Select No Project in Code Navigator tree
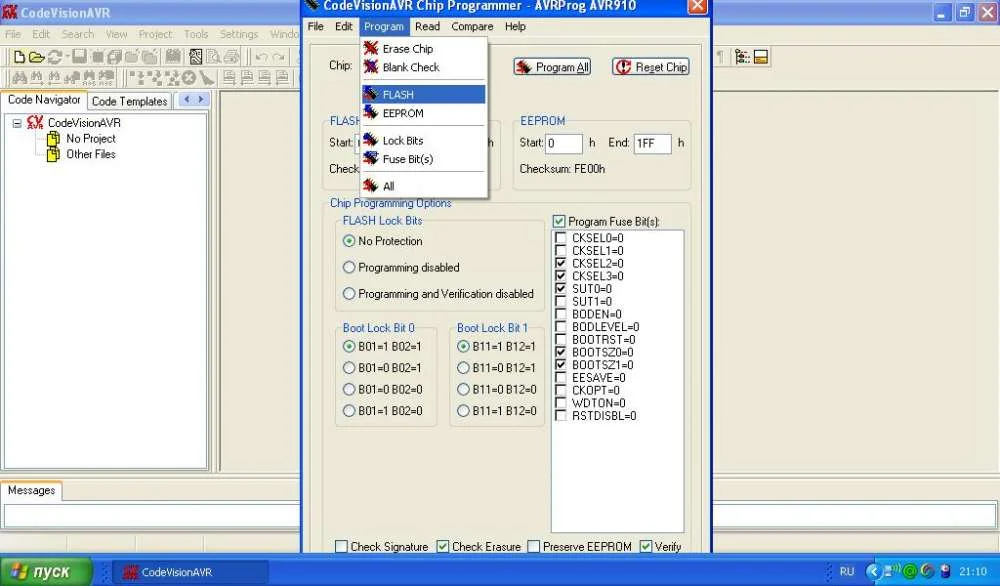This screenshot has width=1000, height=586. coord(91,138)
